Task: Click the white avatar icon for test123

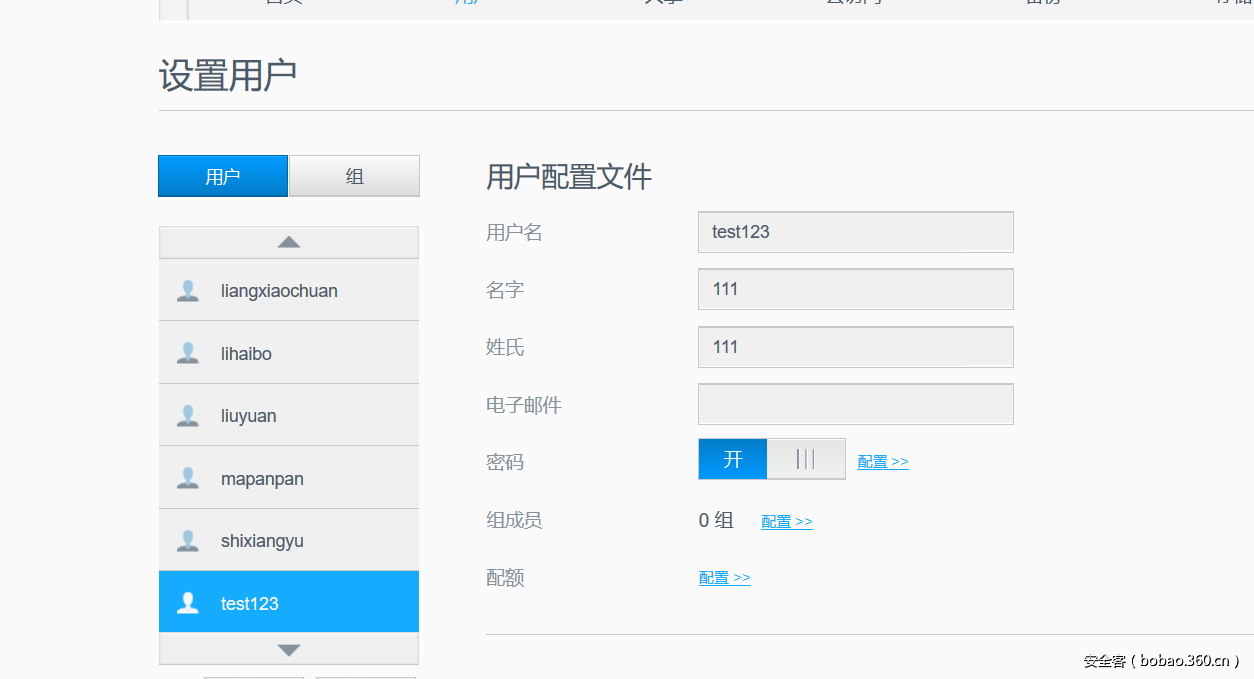Action: click(x=187, y=603)
